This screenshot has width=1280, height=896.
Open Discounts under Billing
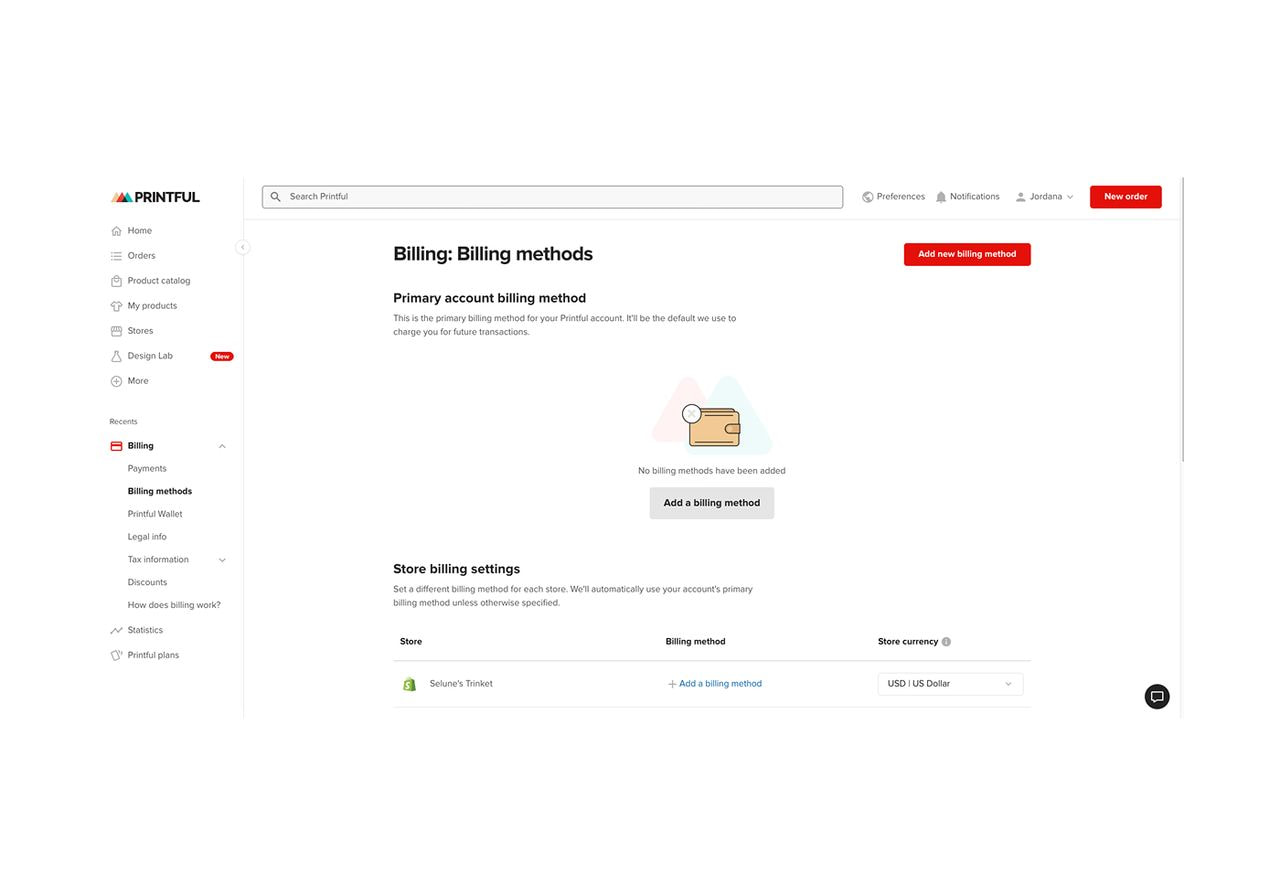pyautogui.click(x=147, y=582)
